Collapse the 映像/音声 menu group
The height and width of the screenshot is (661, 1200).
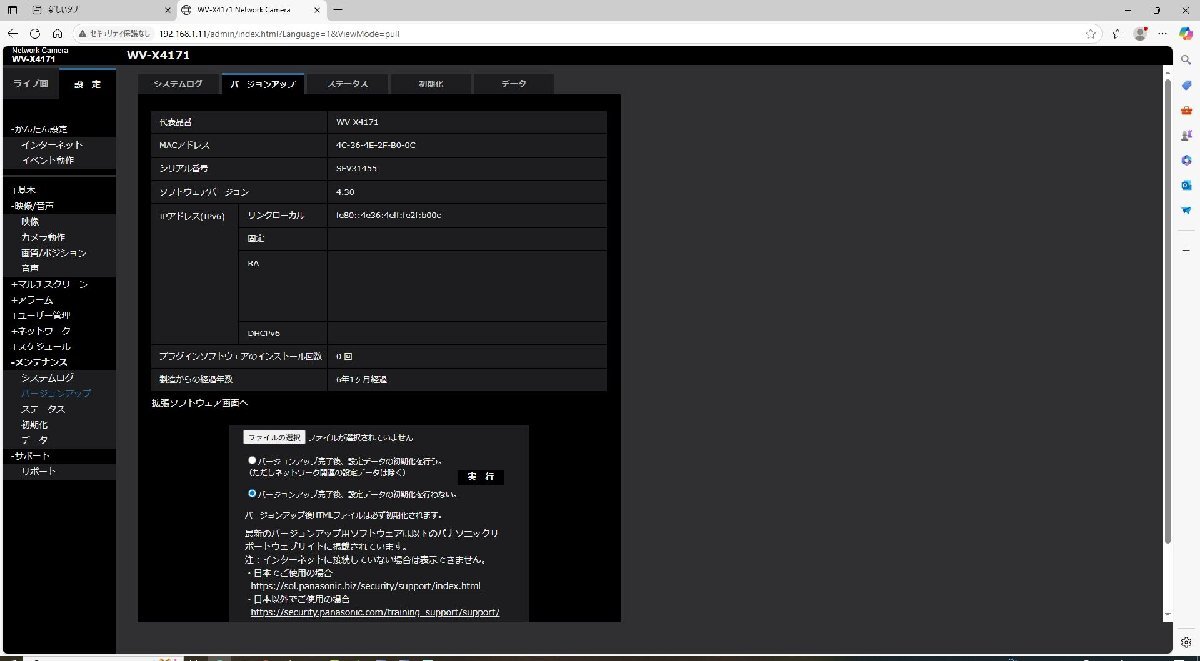click(x=32, y=205)
